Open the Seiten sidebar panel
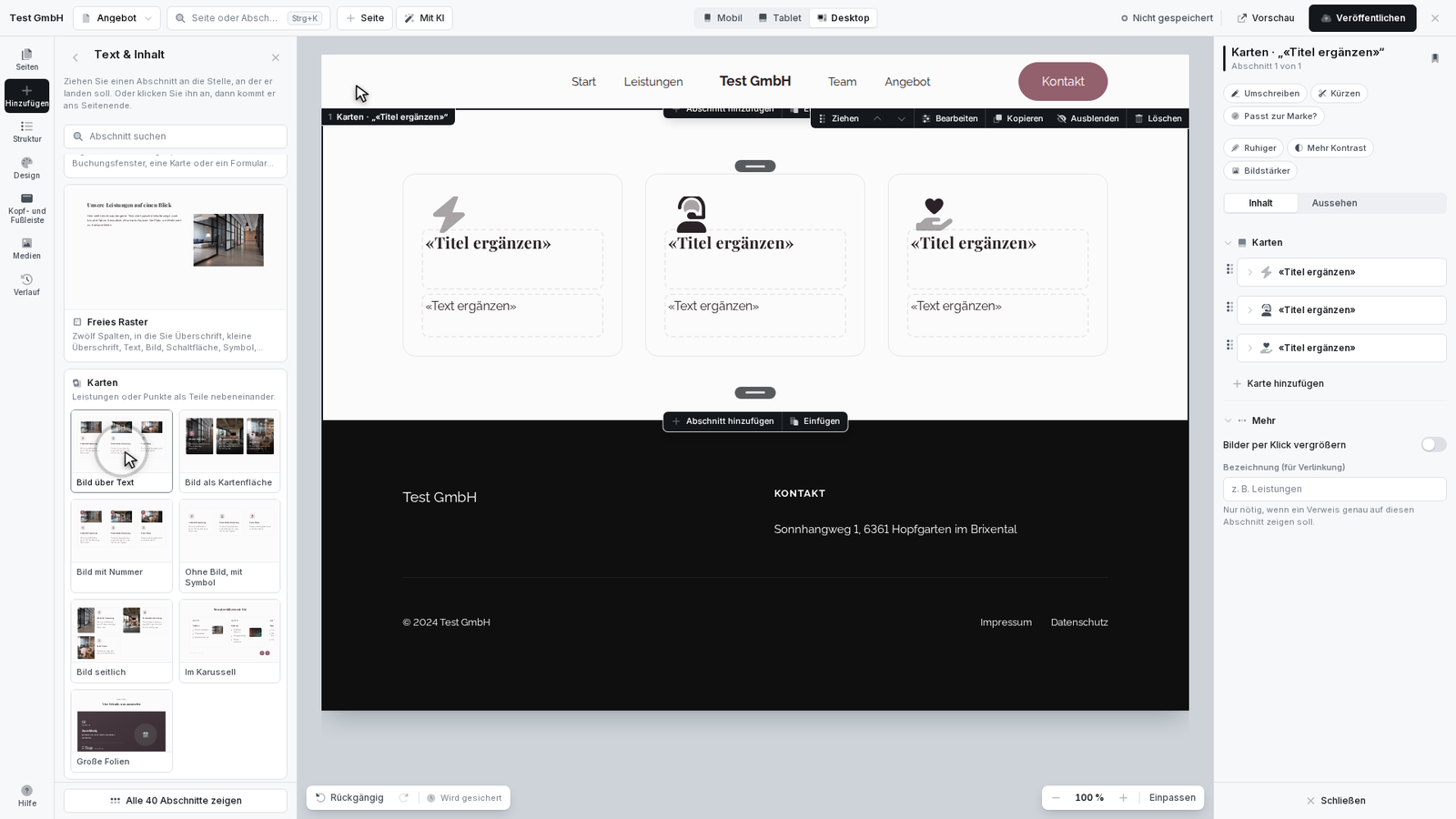Screen dimensions: 1456x819 coord(26,59)
